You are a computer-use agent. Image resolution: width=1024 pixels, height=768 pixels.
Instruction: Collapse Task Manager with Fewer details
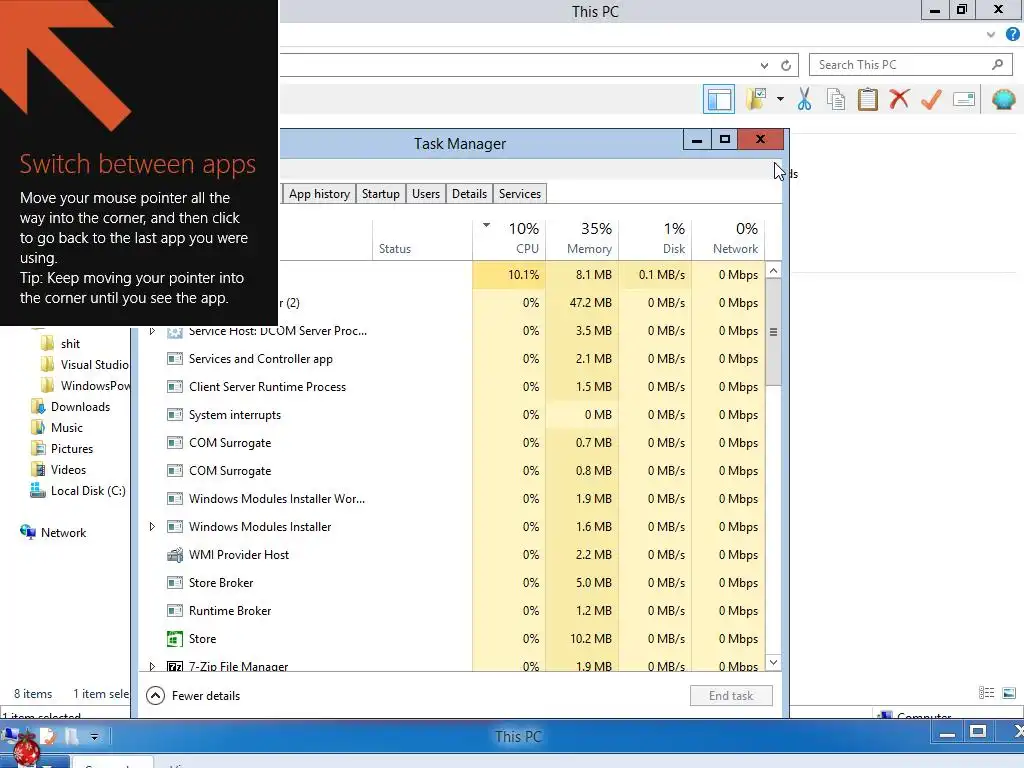tap(193, 696)
